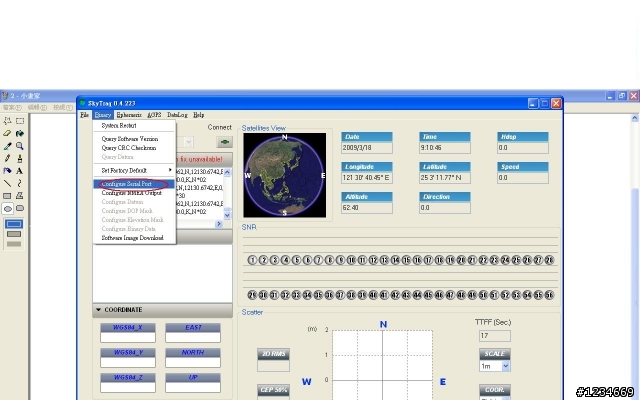Click the Altitude field showing 62.40
The width and height of the screenshot is (640, 400).
point(367,207)
